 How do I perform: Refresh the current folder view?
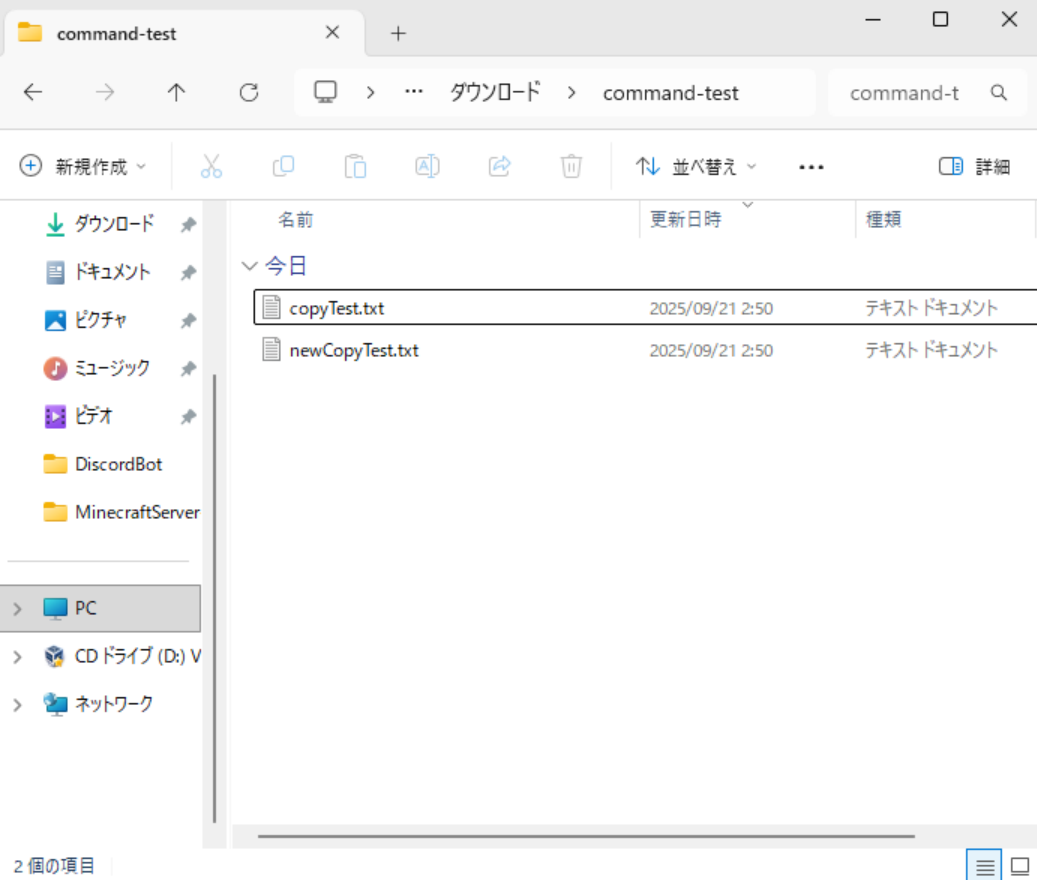(x=249, y=93)
